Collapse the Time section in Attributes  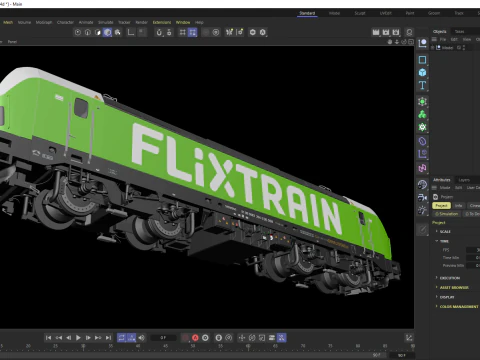pyautogui.click(x=444, y=241)
